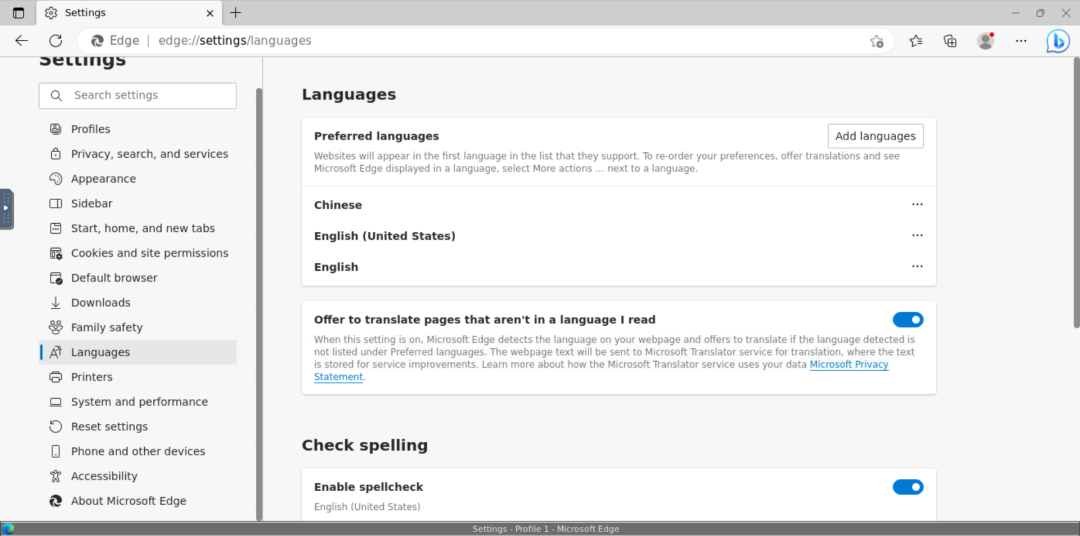
Task: Switch to the Settings browser tab
Action: pyautogui.click(x=128, y=13)
